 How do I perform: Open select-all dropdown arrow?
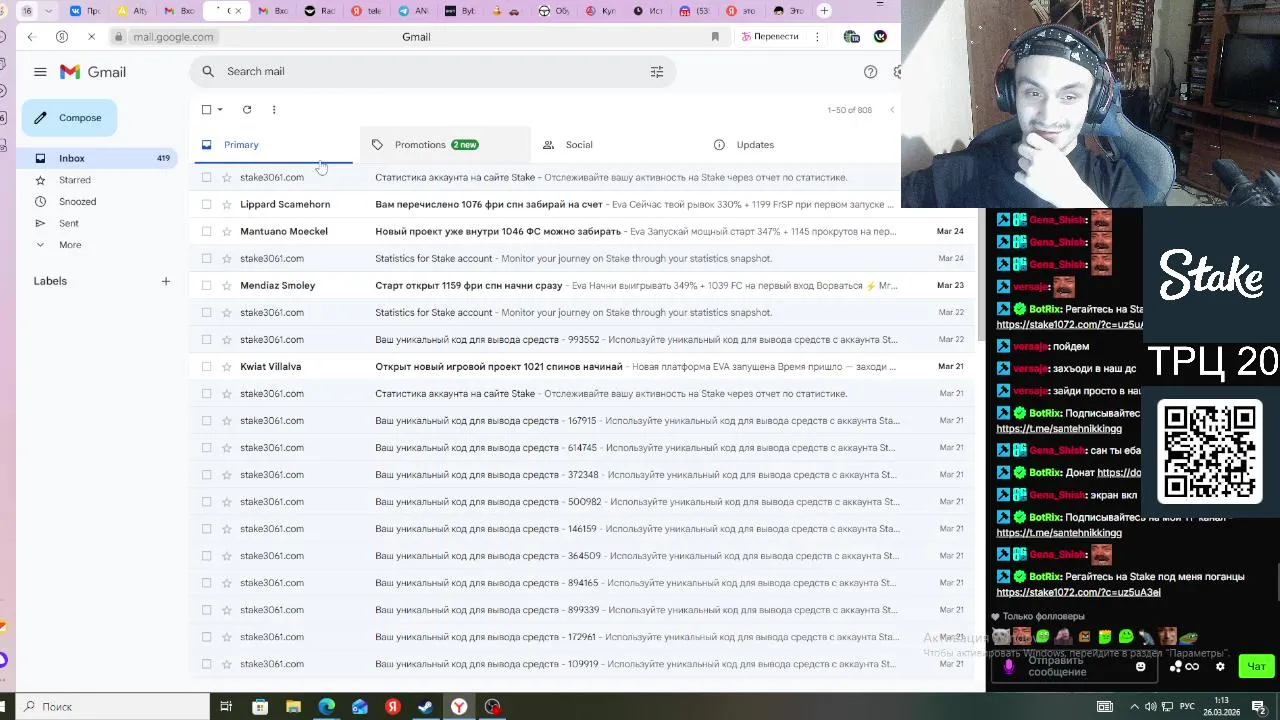click(x=220, y=110)
